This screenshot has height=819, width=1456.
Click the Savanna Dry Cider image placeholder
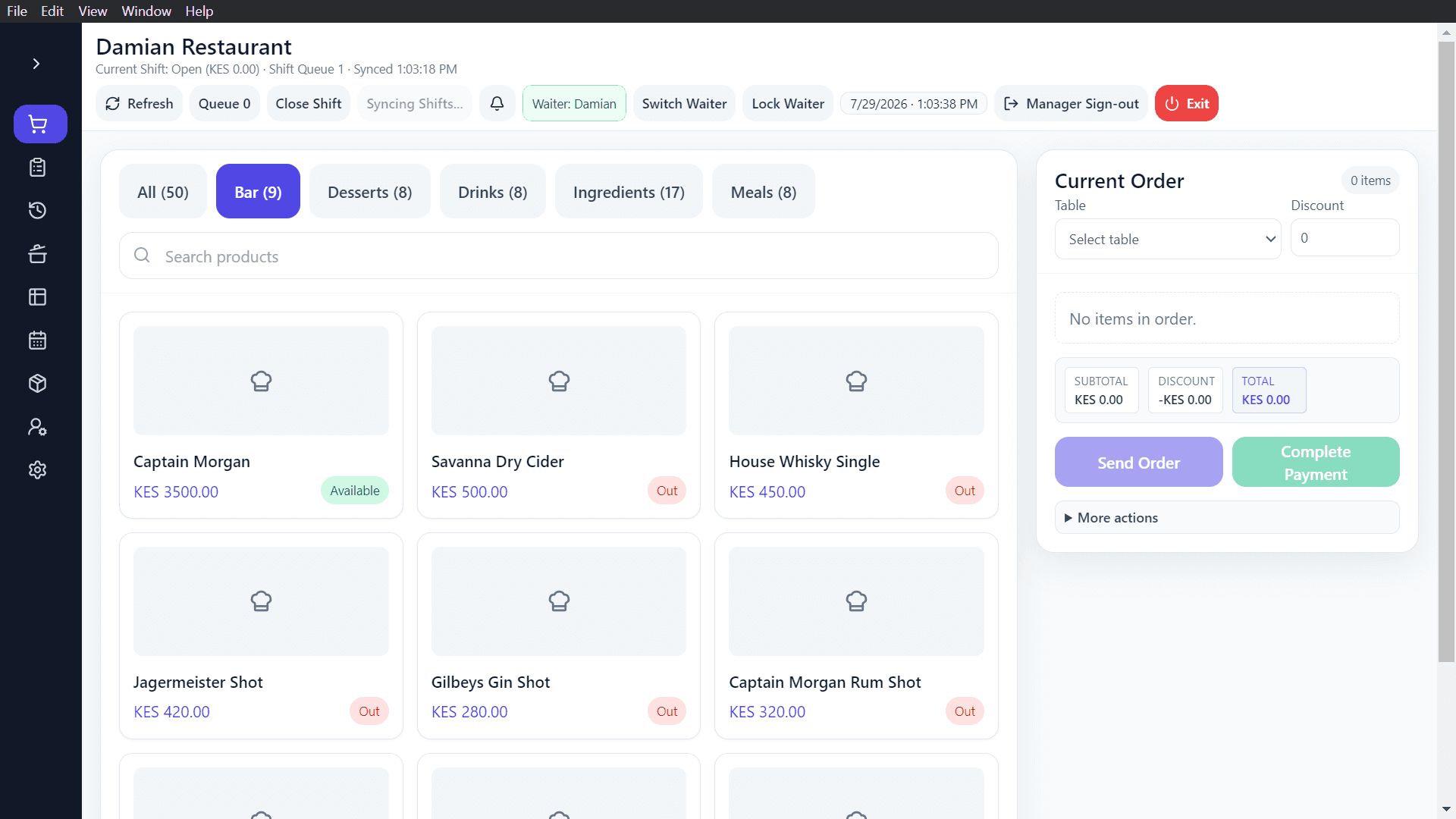[559, 381]
